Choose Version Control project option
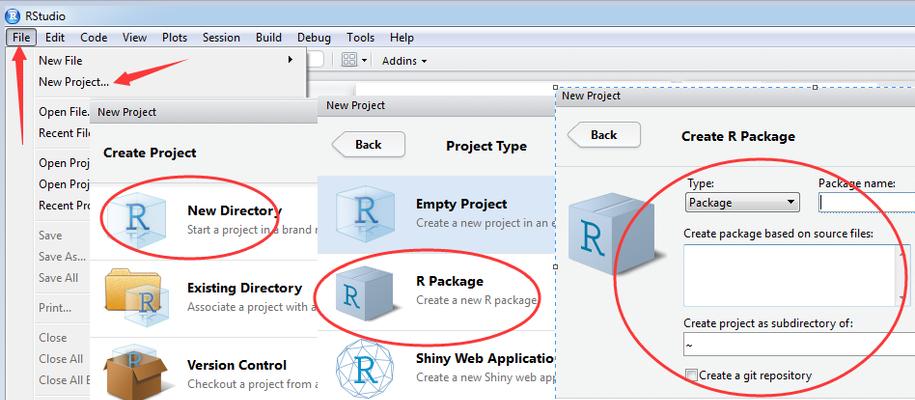 (x=204, y=370)
